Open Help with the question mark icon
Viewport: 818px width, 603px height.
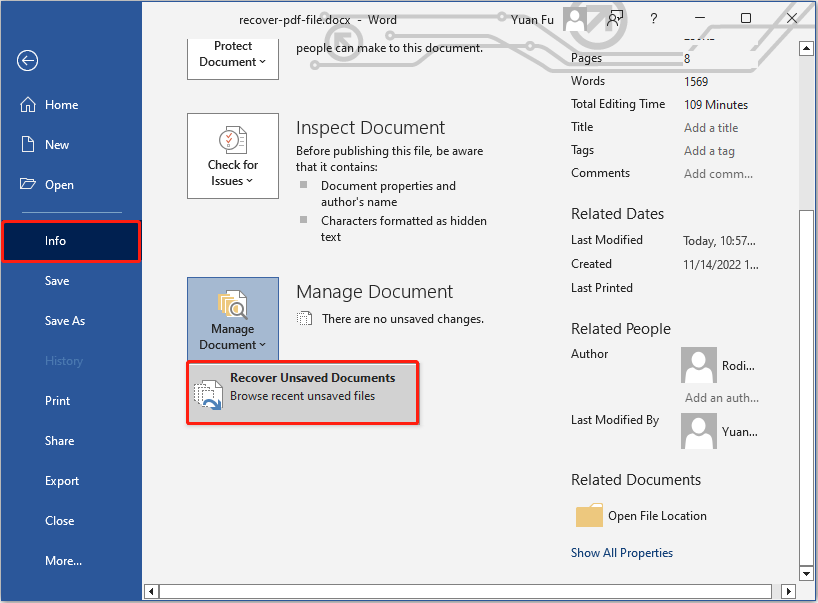(654, 19)
